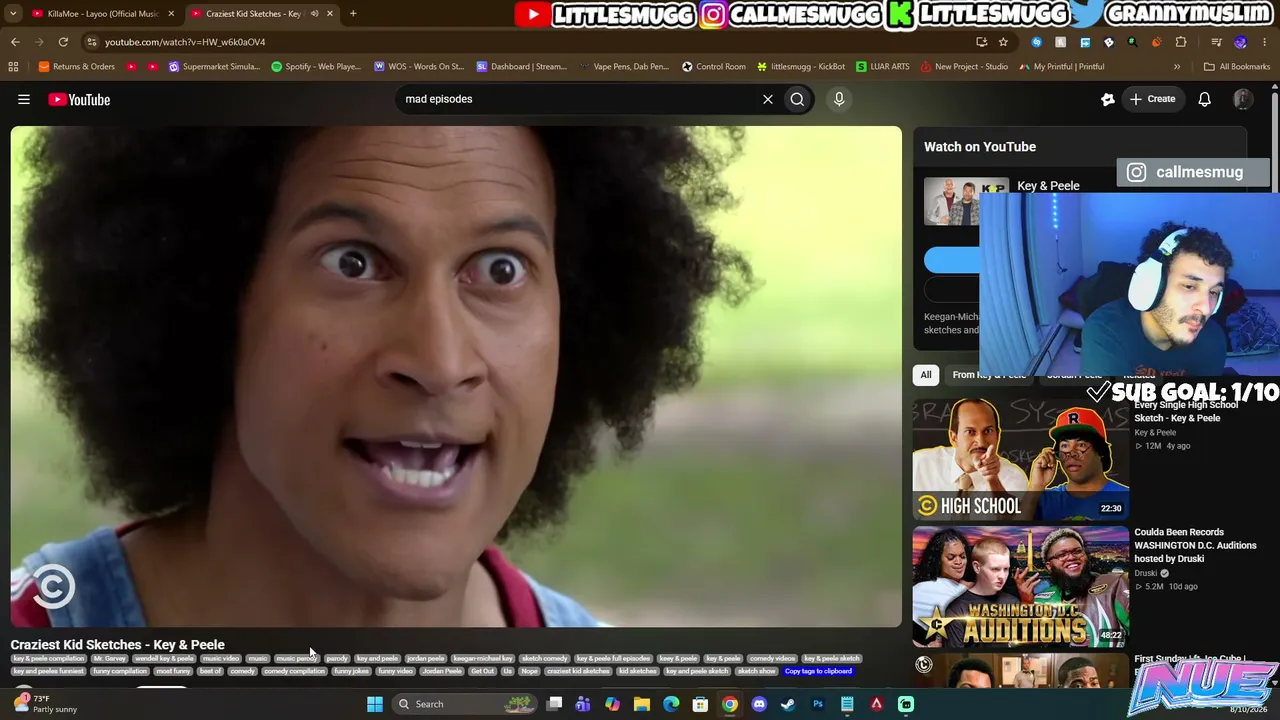Open the YouTube star icon beside Create
Screen dimensions: 1280x720
[x=1108, y=99]
